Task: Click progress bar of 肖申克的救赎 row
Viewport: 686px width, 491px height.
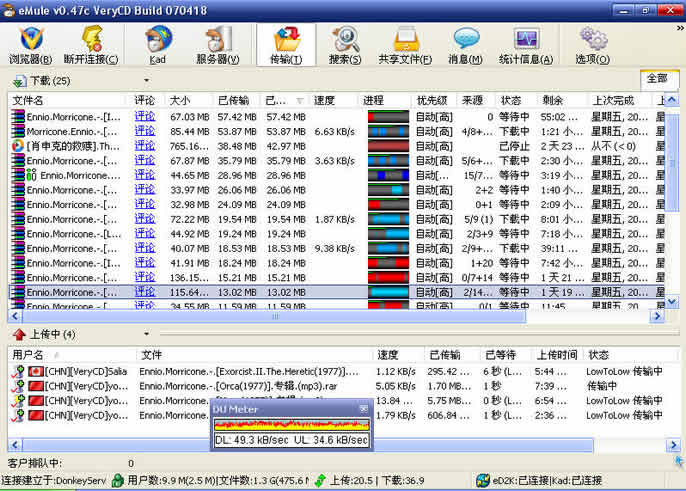Action: tap(388, 146)
